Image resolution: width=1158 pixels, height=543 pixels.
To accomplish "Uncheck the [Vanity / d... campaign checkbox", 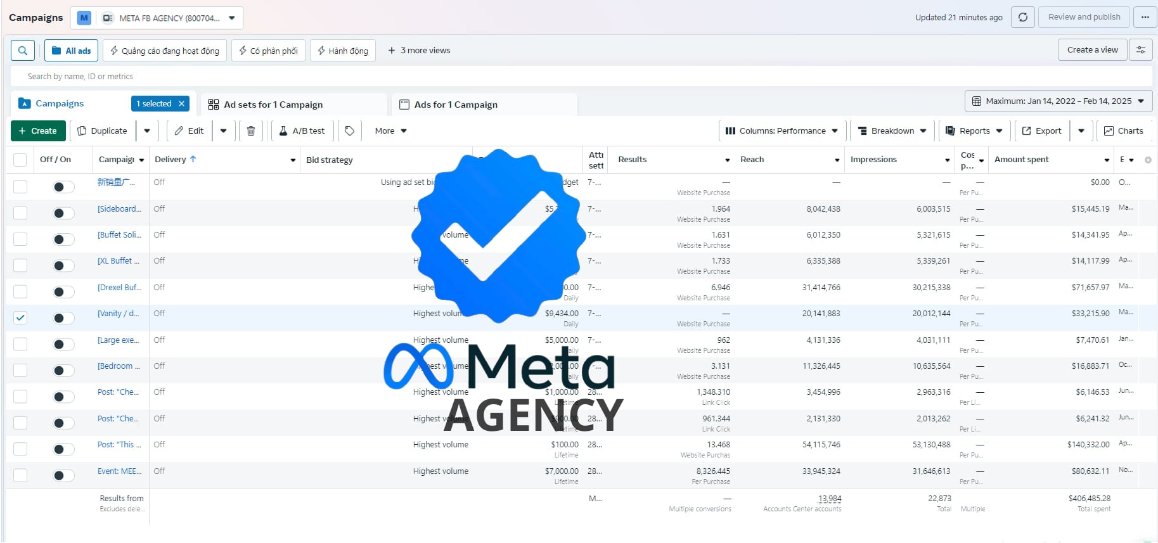I will [x=20, y=318].
